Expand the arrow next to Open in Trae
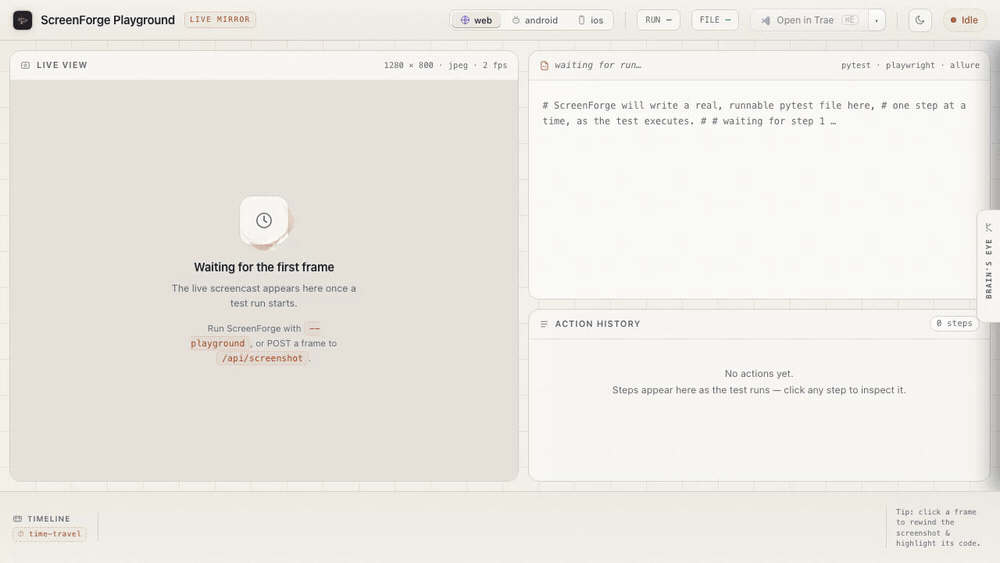Image resolution: width=1000 pixels, height=563 pixels. pos(876,20)
